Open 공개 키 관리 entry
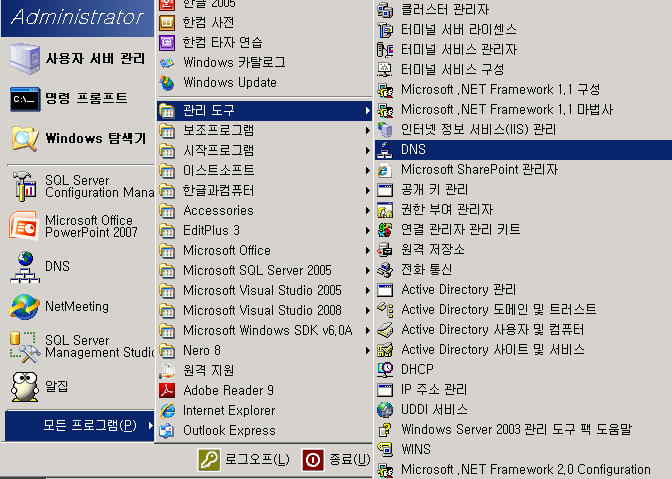 tap(523, 189)
